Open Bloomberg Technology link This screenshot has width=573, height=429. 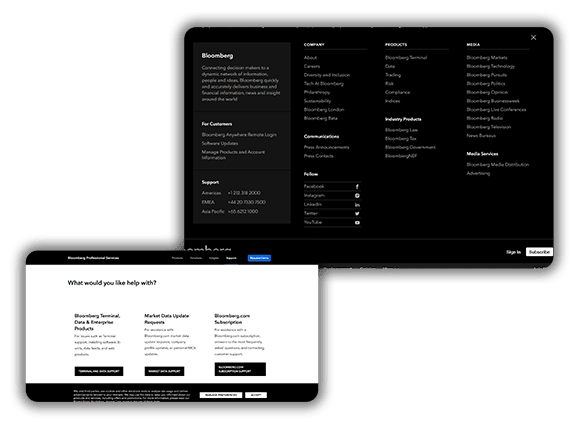pos(490,66)
